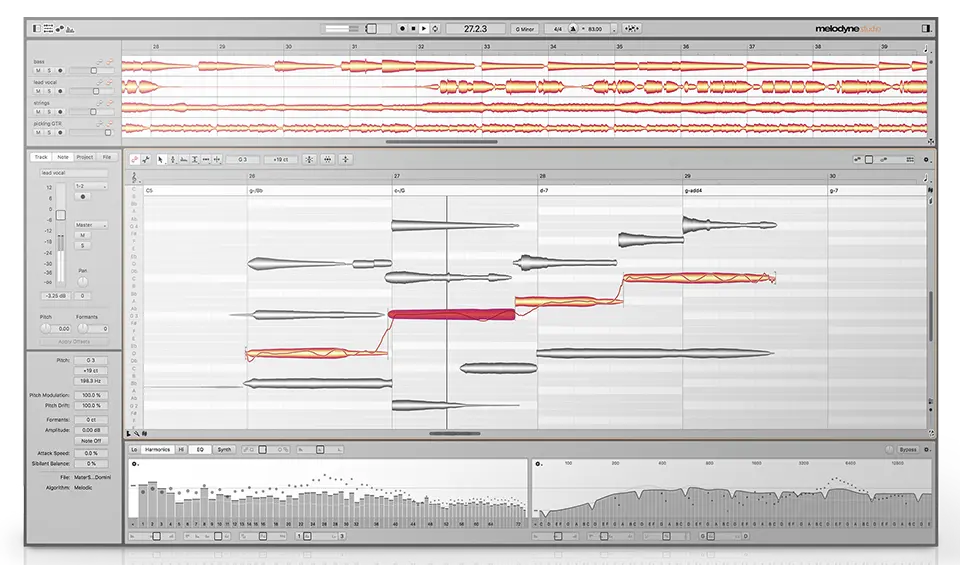Image resolution: width=960 pixels, height=565 pixels.
Task: Adjust the lead vocal volume slider
Action: point(92,91)
